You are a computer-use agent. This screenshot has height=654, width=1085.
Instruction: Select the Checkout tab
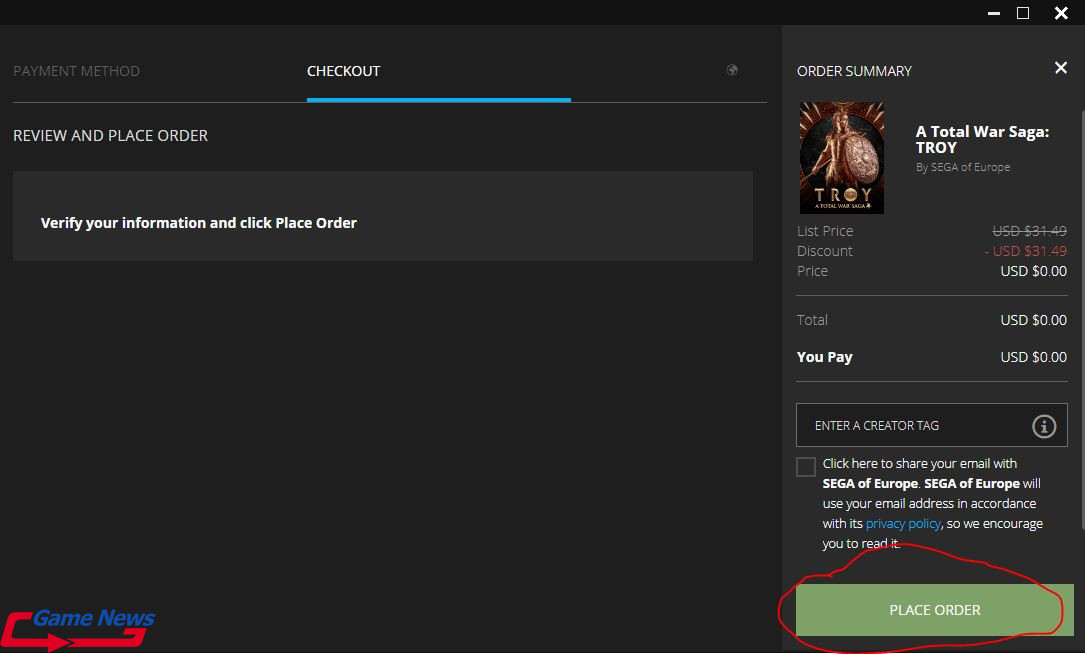click(x=343, y=71)
